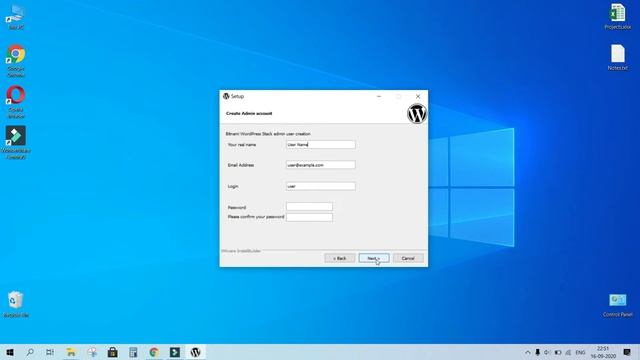640x360 pixels.
Task: Focus the Login field
Action: tap(320, 186)
